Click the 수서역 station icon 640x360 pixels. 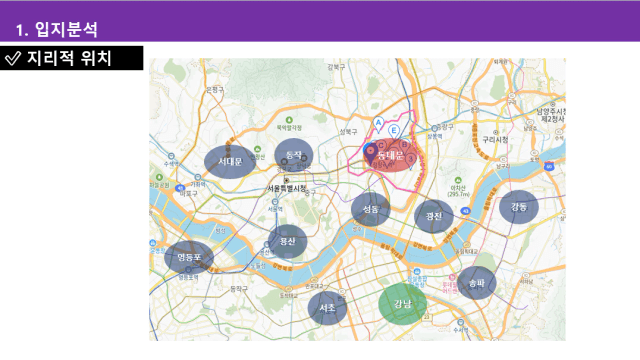coord(460,322)
